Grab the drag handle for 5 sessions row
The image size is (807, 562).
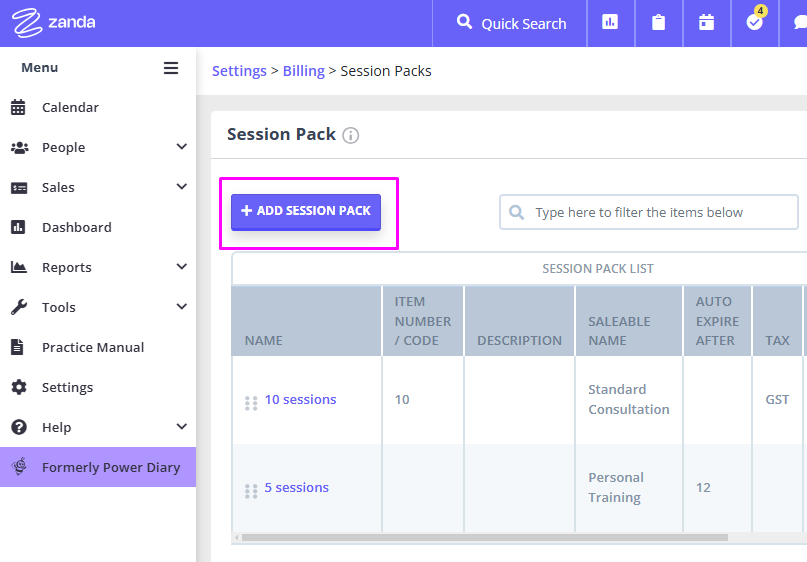point(251,491)
